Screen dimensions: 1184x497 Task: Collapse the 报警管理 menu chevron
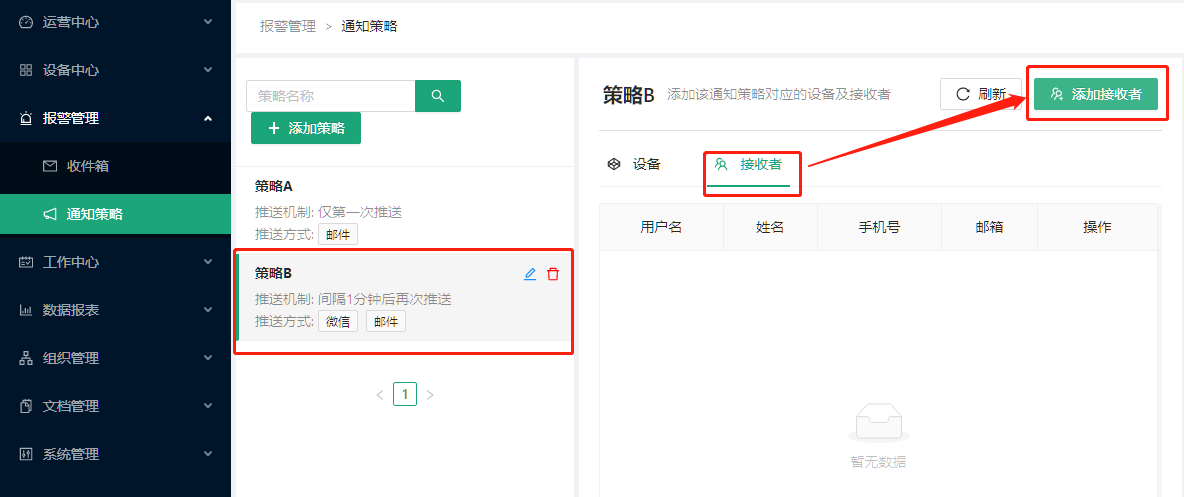coord(208,118)
